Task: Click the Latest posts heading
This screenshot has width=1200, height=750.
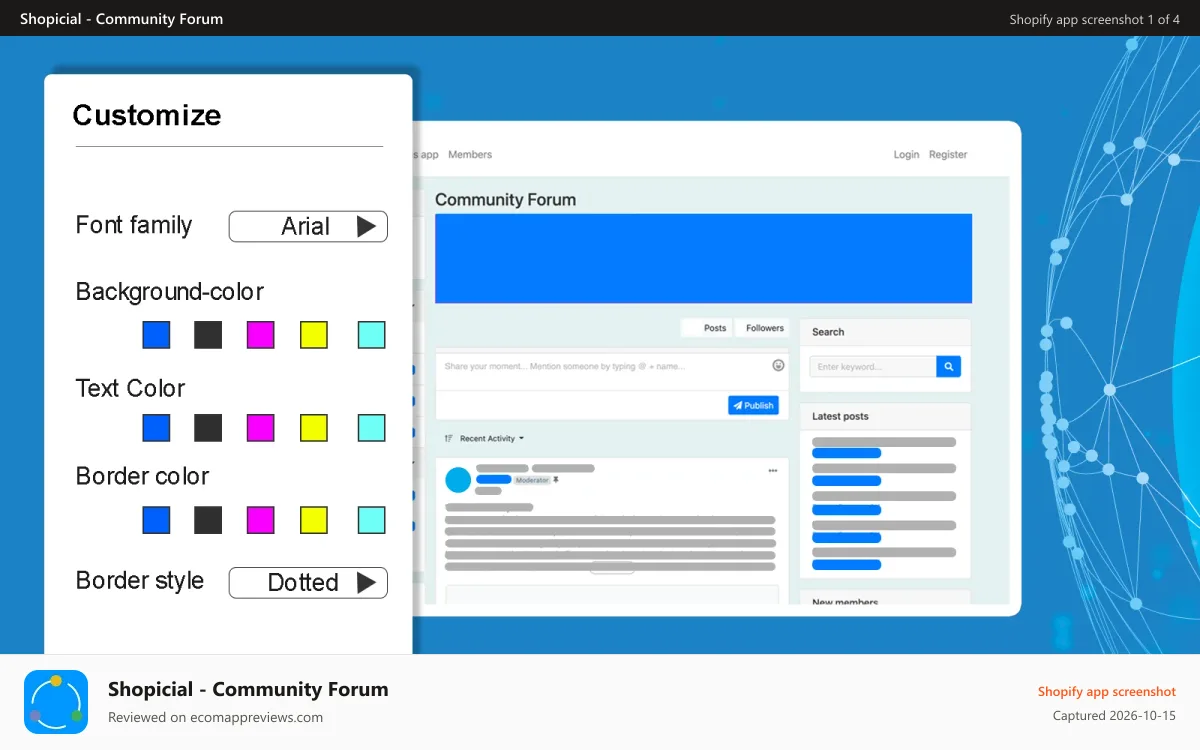Action: pyautogui.click(x=840, y=416)
